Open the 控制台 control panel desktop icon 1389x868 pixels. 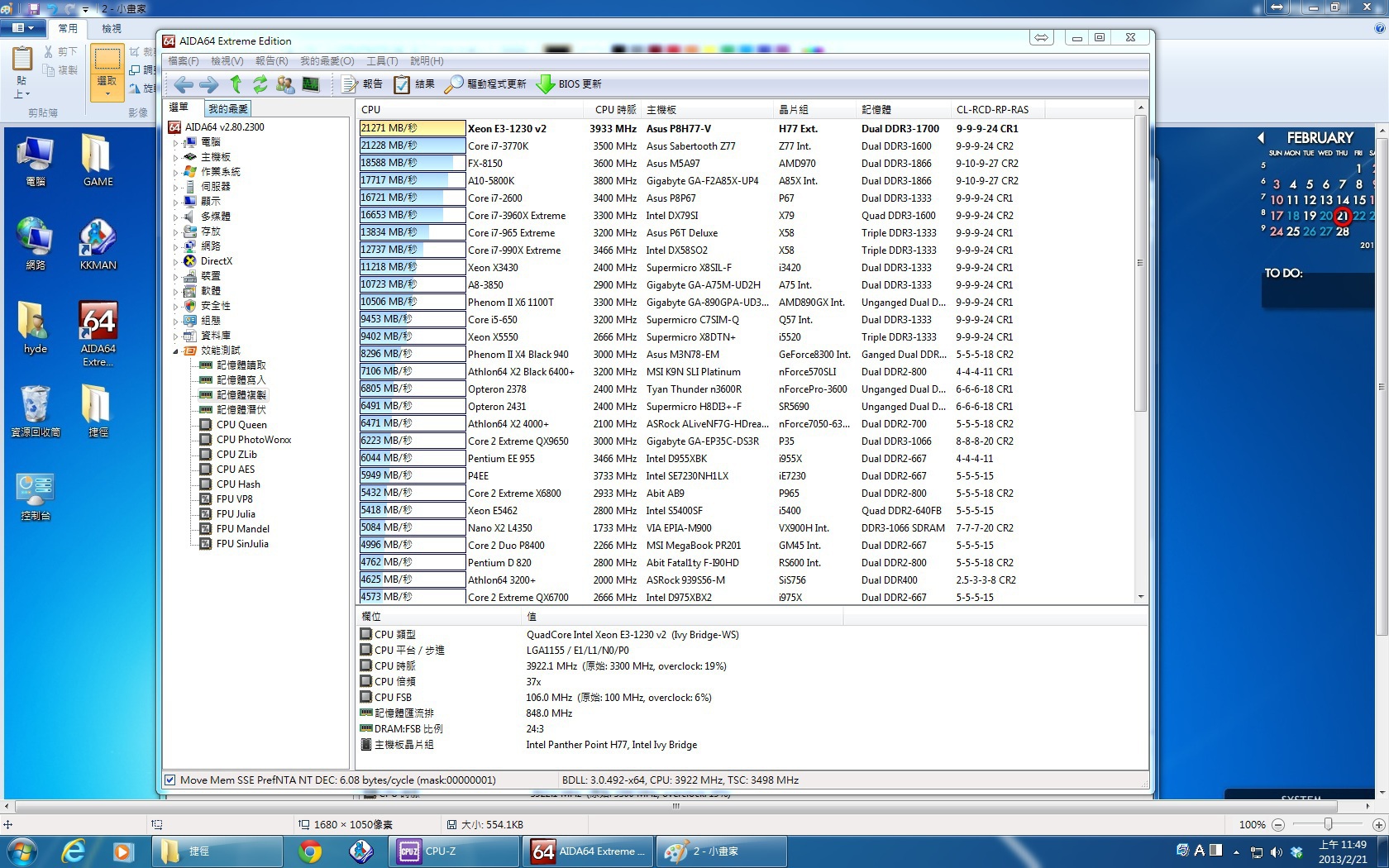click(36, 496)
